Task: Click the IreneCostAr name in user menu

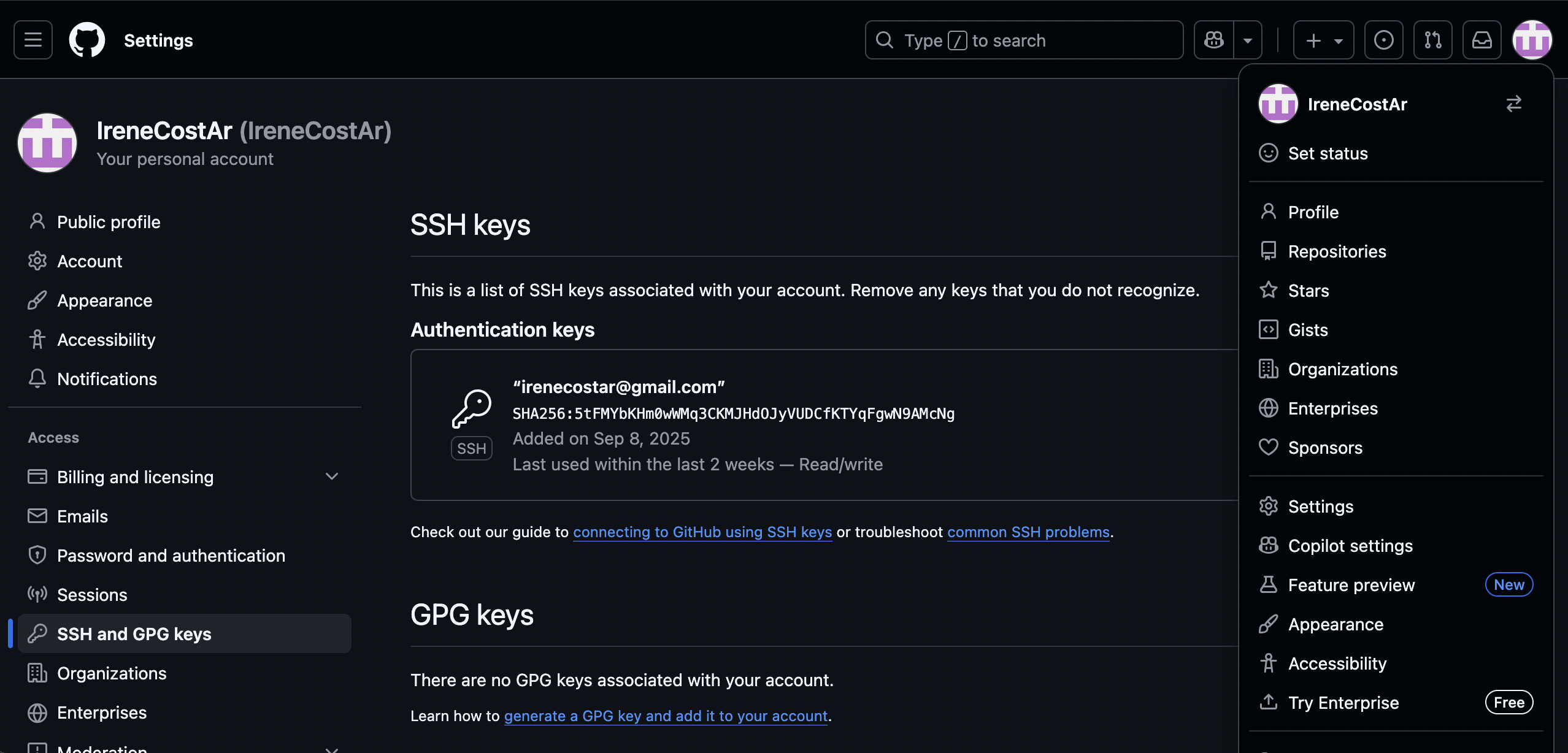Action: coord(1357,104)
